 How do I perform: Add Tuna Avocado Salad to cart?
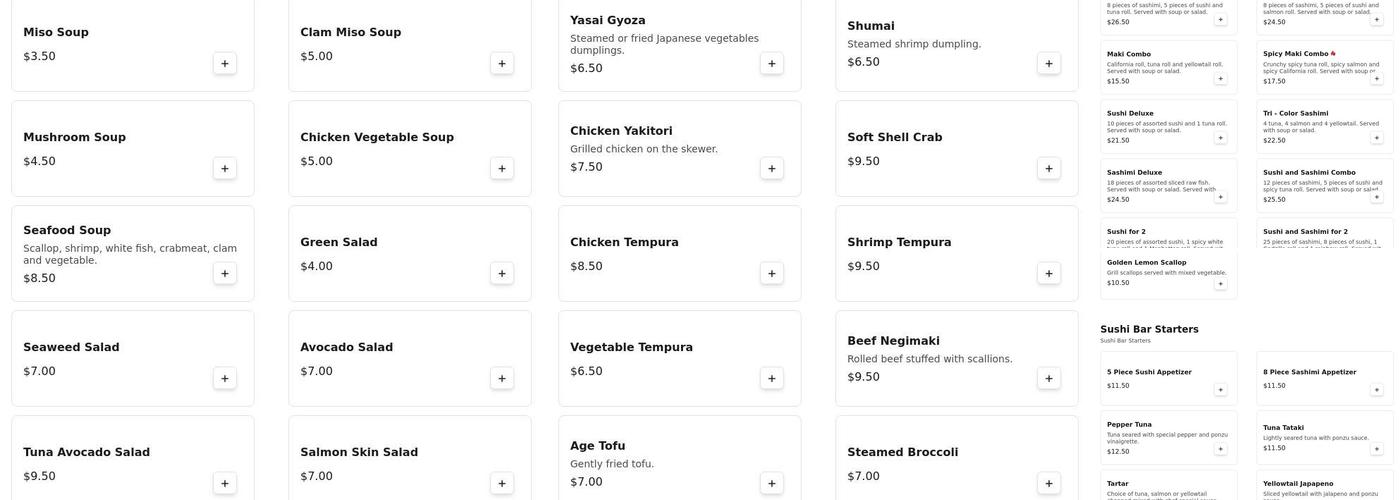click(x=225, y=484)
